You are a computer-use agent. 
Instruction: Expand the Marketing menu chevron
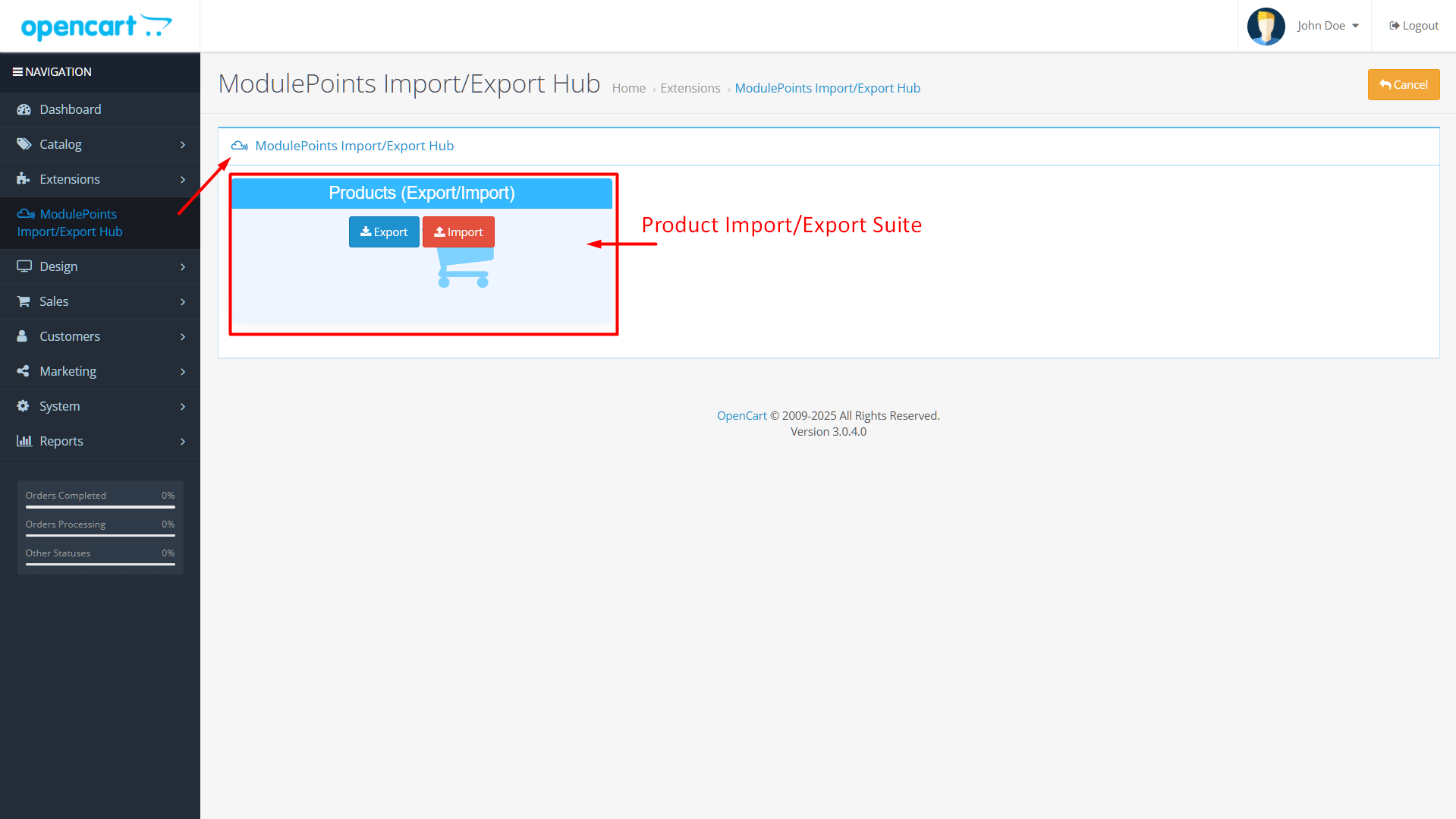pyautogui.click(x=183, y=372)
